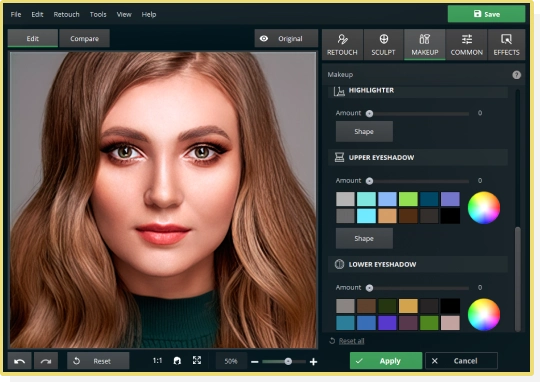Pick dusty pink lower eyeshadow swatch

[x=450, y=323]
